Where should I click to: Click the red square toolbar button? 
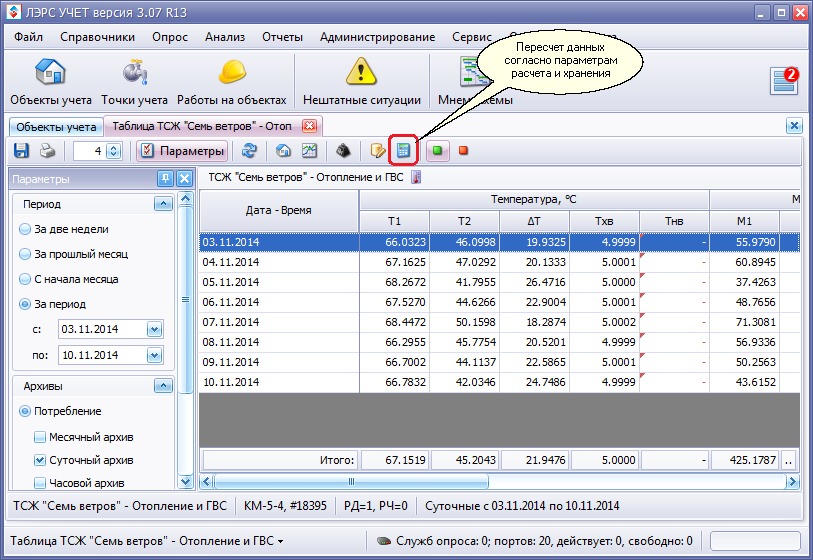(x=464, y=151)
